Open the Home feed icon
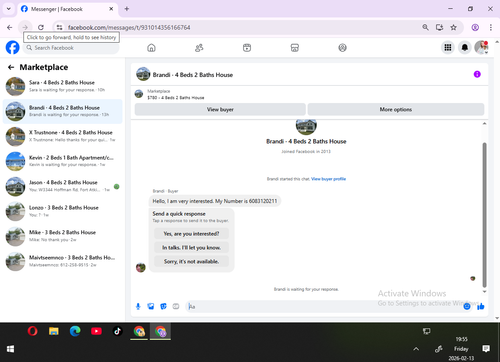500x362 pixels. coord(151,48)
